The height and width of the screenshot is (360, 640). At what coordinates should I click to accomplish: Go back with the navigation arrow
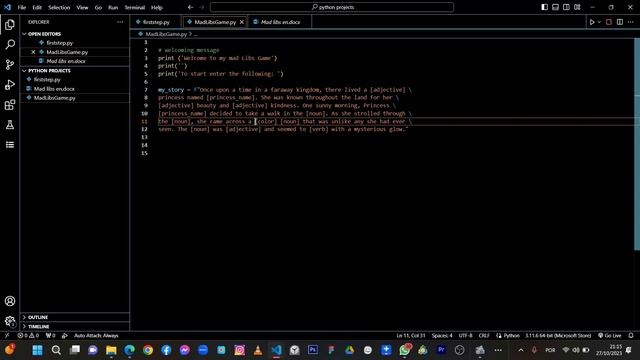[191, 7]
